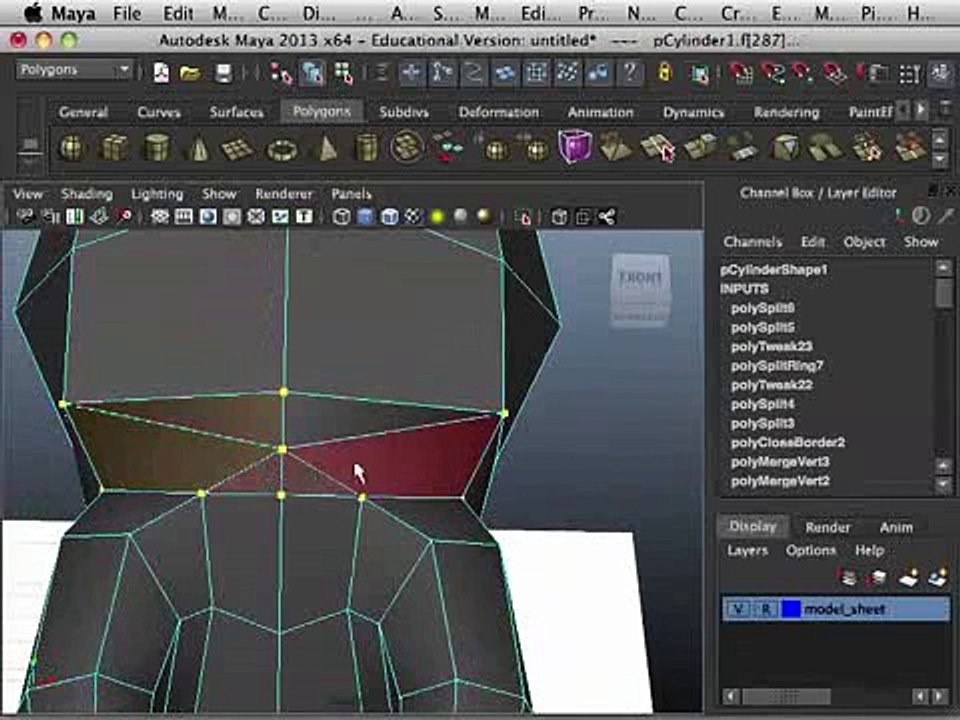Screen dimensions: 960x720
Task: Select polySplitRing7 in the INPUTS list
Action: point(777,366)
